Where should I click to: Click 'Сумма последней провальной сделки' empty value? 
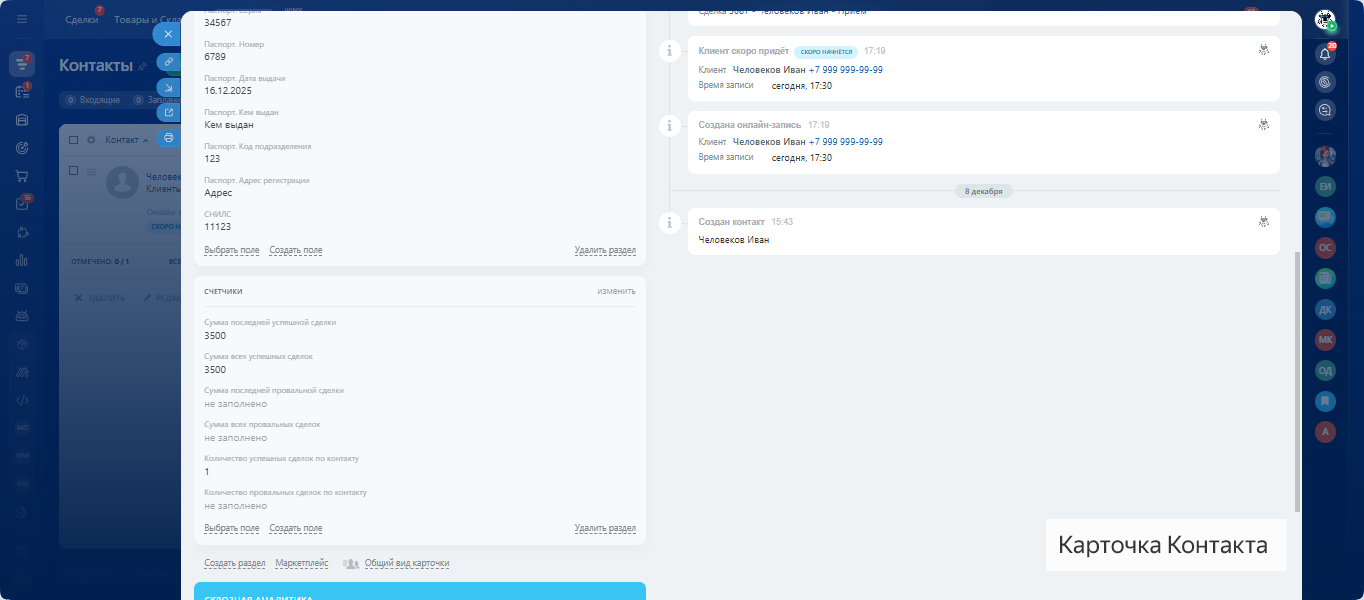(x=235, y=404)
